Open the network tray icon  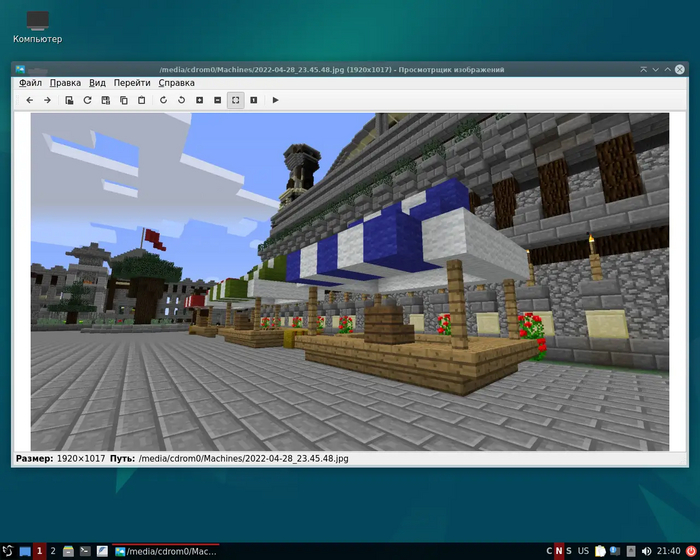click(615, 551)
